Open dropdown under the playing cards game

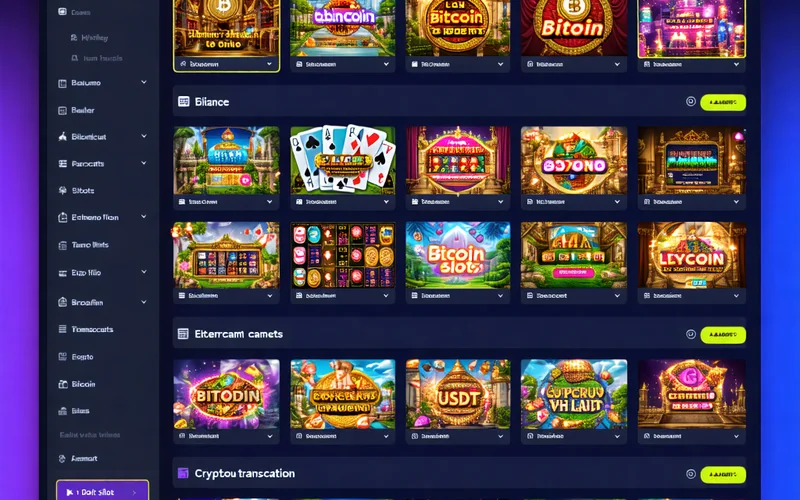(x=386, y=202)
